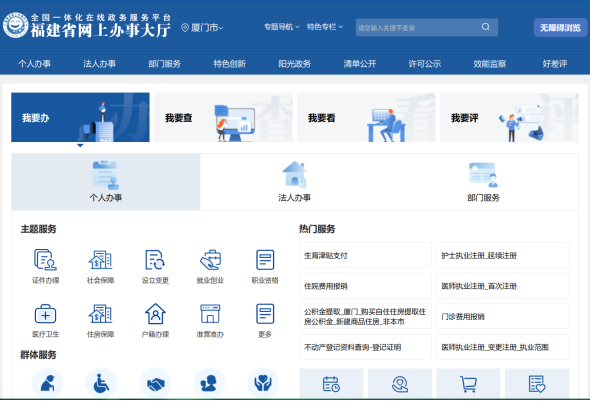Expand the 厦门市 city selector
This screenshot has width=590, height=401.
(202, 27)
